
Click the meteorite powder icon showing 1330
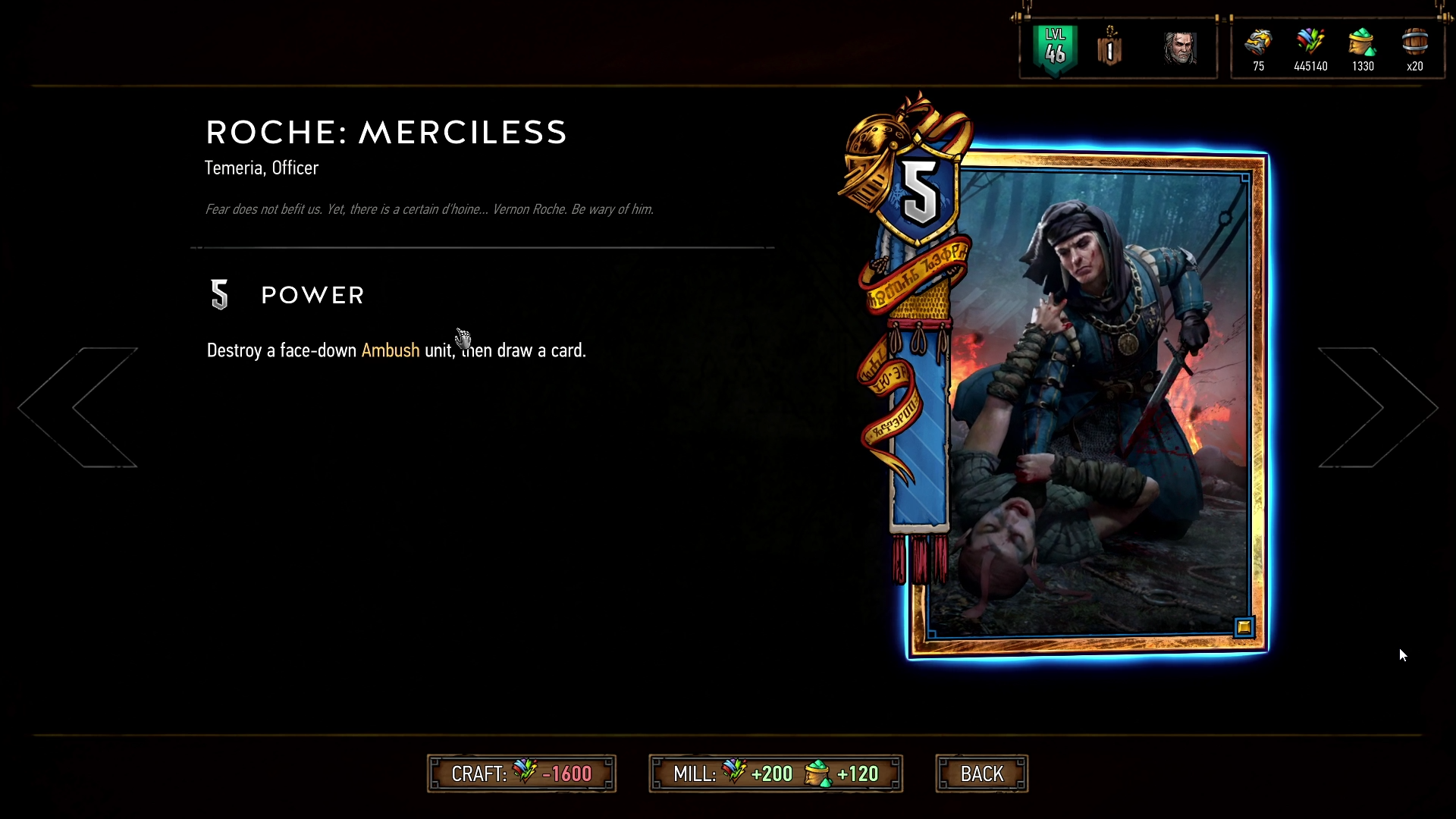point(1362,42)
